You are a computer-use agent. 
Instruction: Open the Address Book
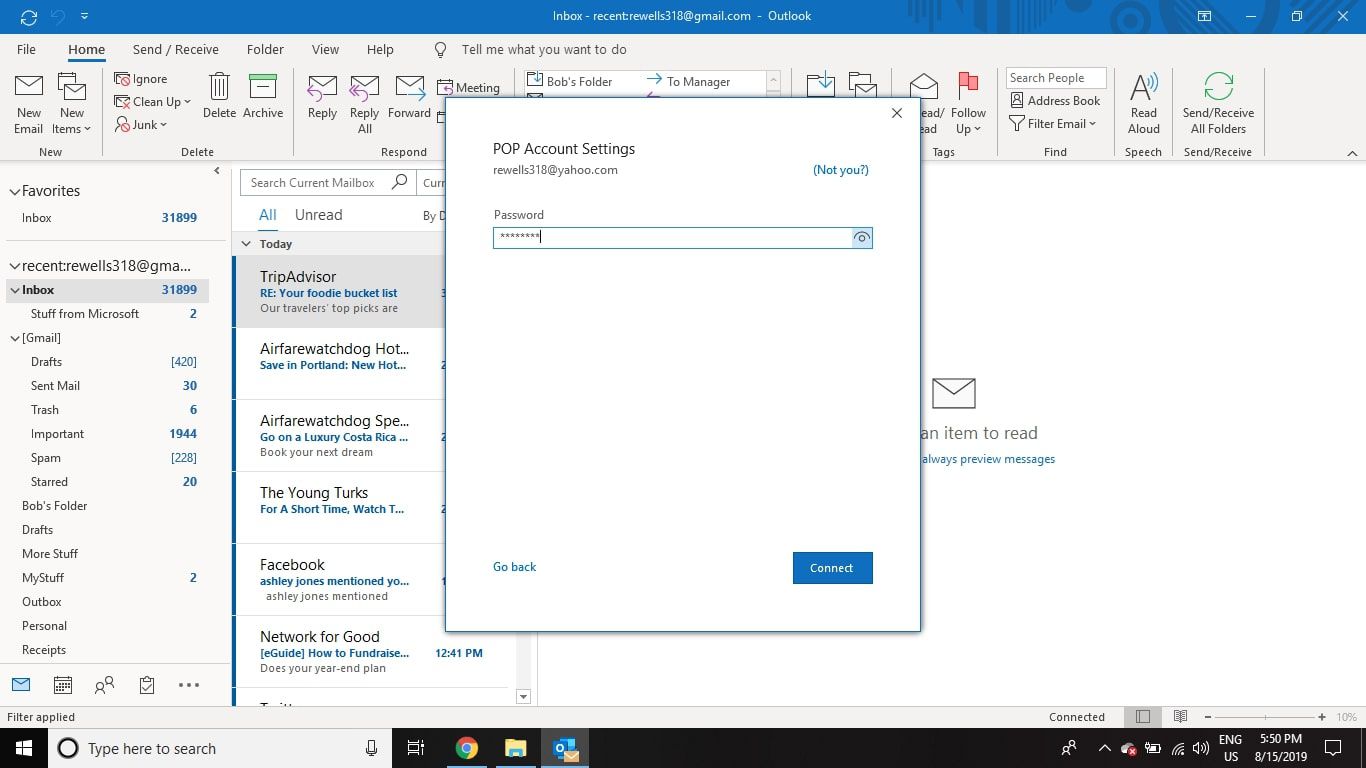pos(1055,101)
